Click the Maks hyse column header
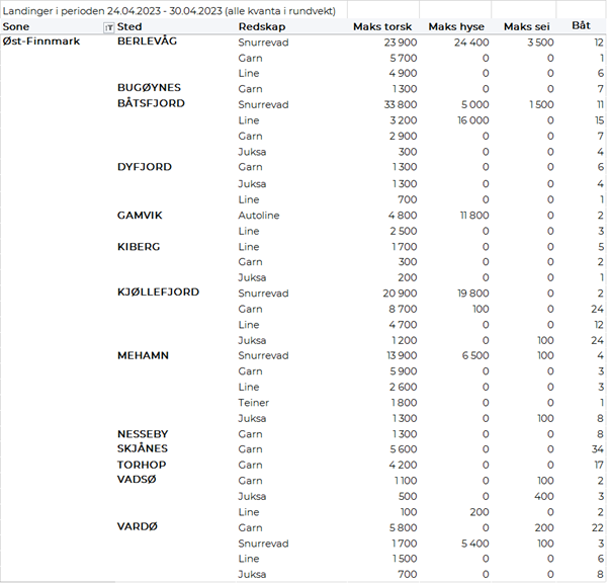 coord(455,27)
